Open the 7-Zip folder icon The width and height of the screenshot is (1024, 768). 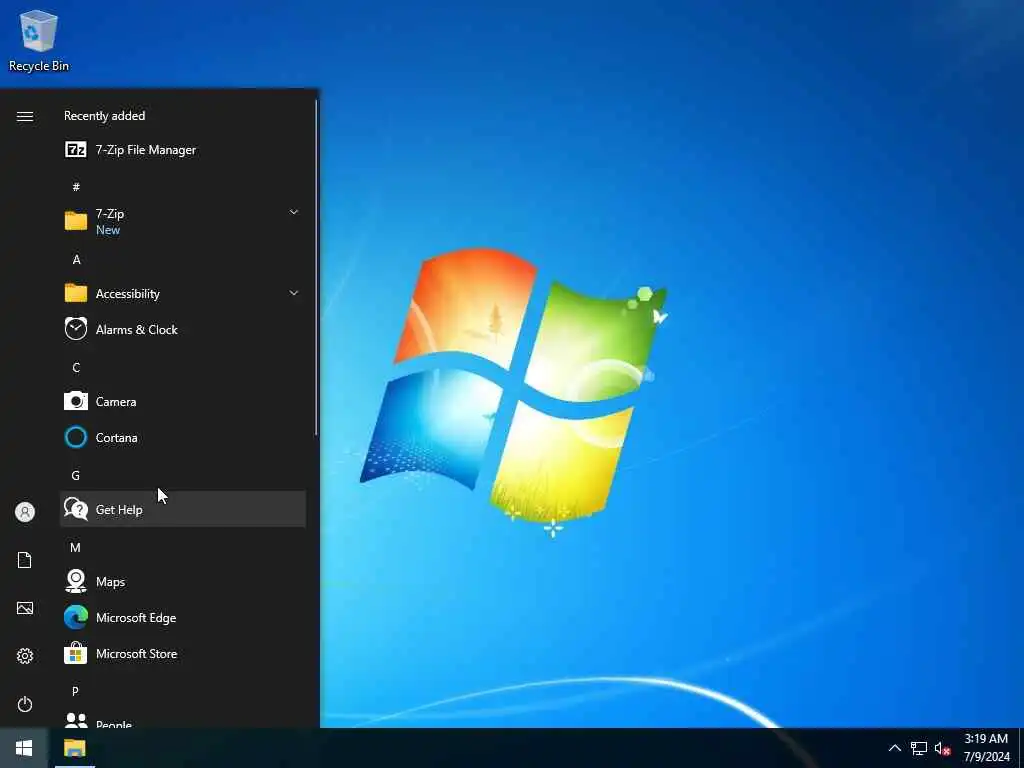[x=76, y=221]
